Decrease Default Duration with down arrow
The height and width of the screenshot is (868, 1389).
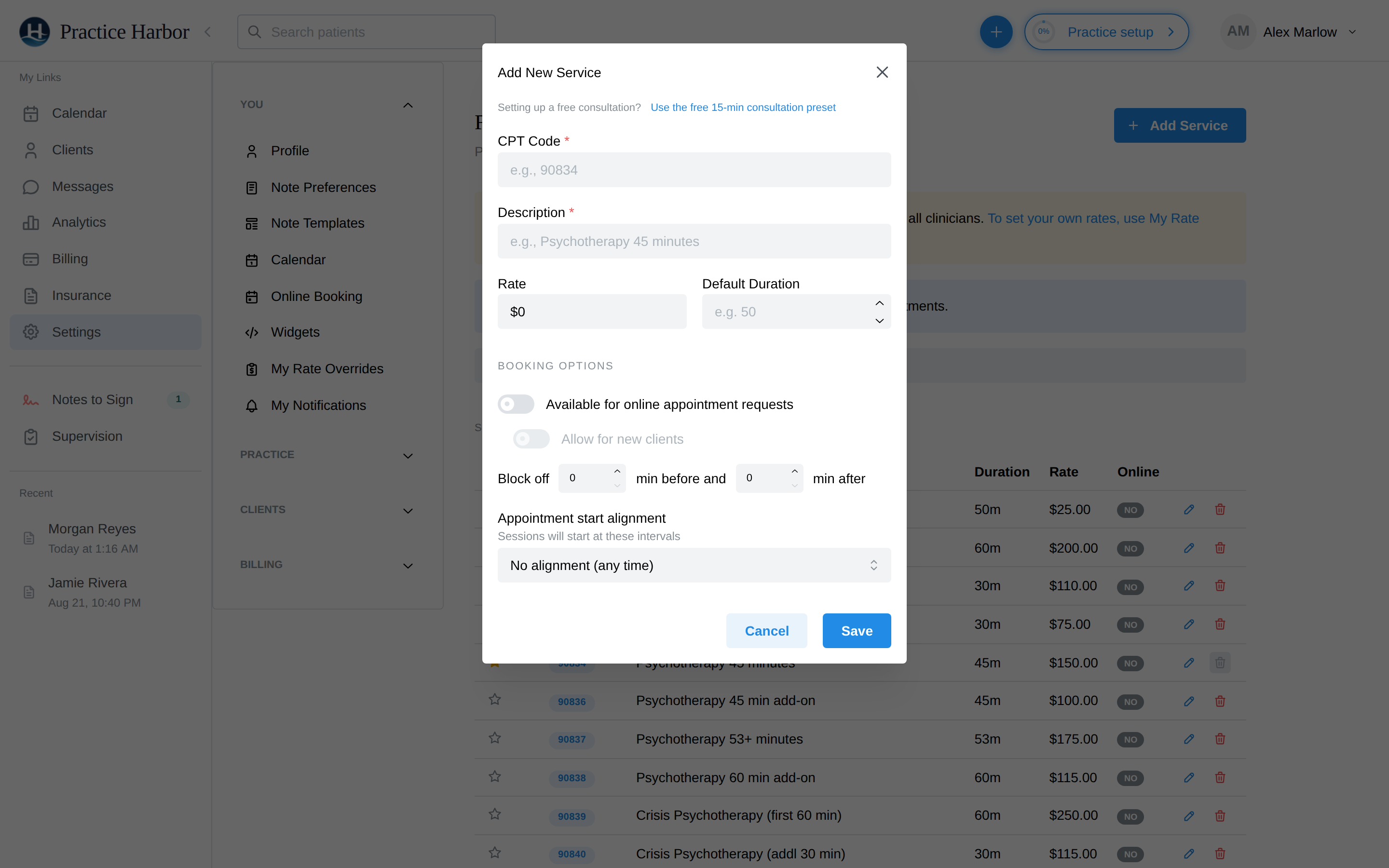click(879, 321)
